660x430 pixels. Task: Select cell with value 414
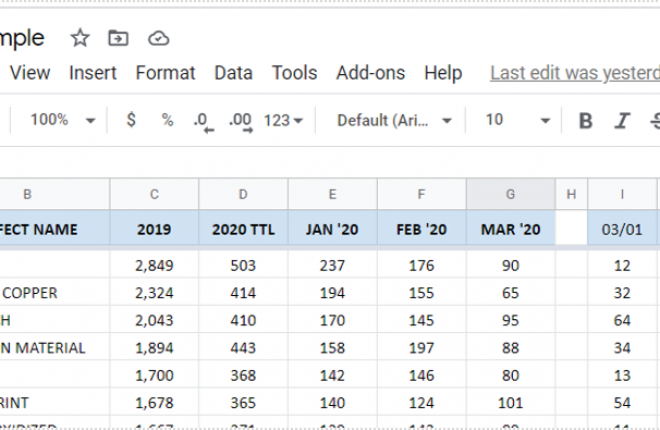[x=243, y=292]
